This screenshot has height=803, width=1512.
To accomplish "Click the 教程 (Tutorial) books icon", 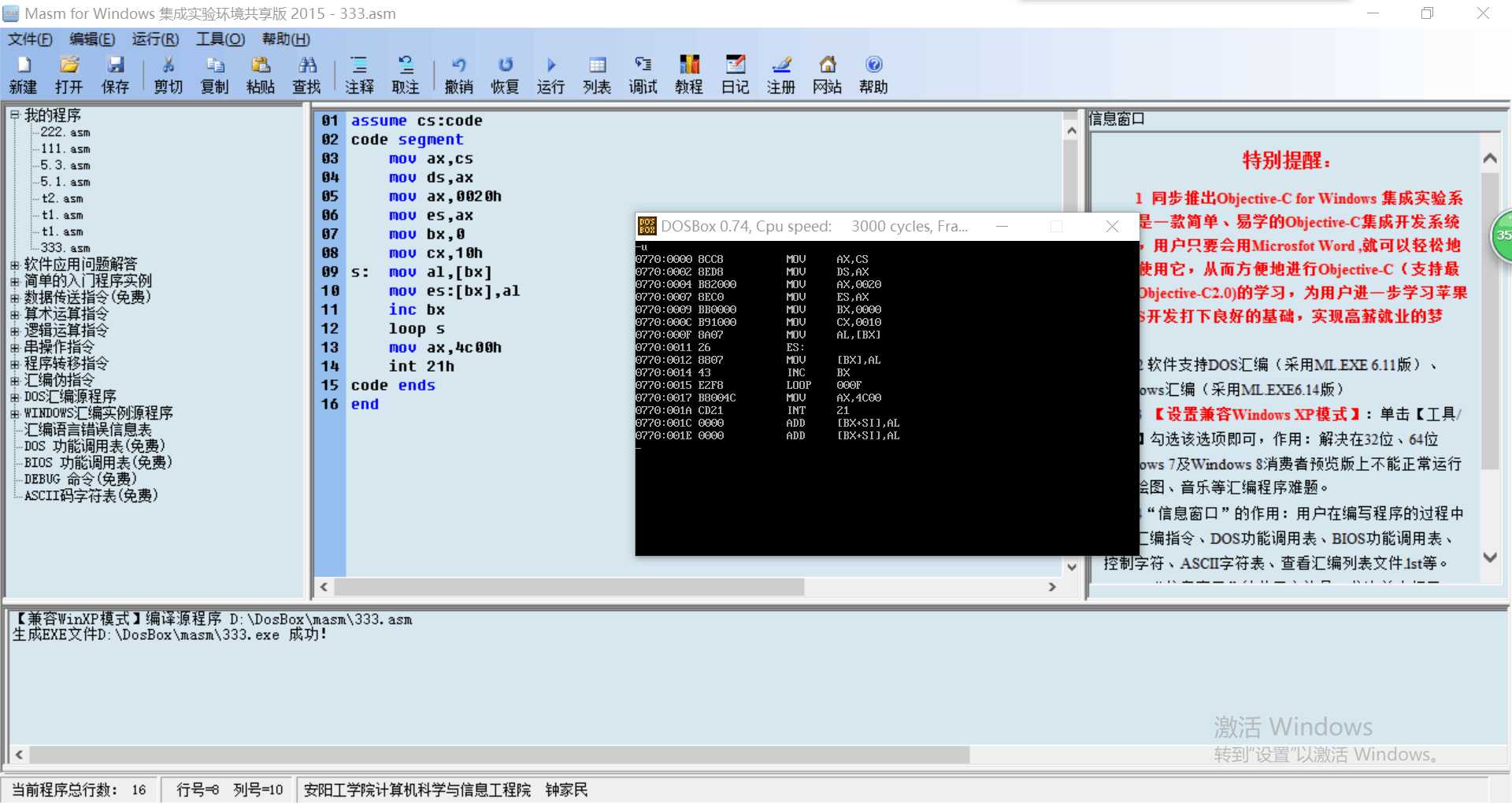I will (x=689, y=65).
